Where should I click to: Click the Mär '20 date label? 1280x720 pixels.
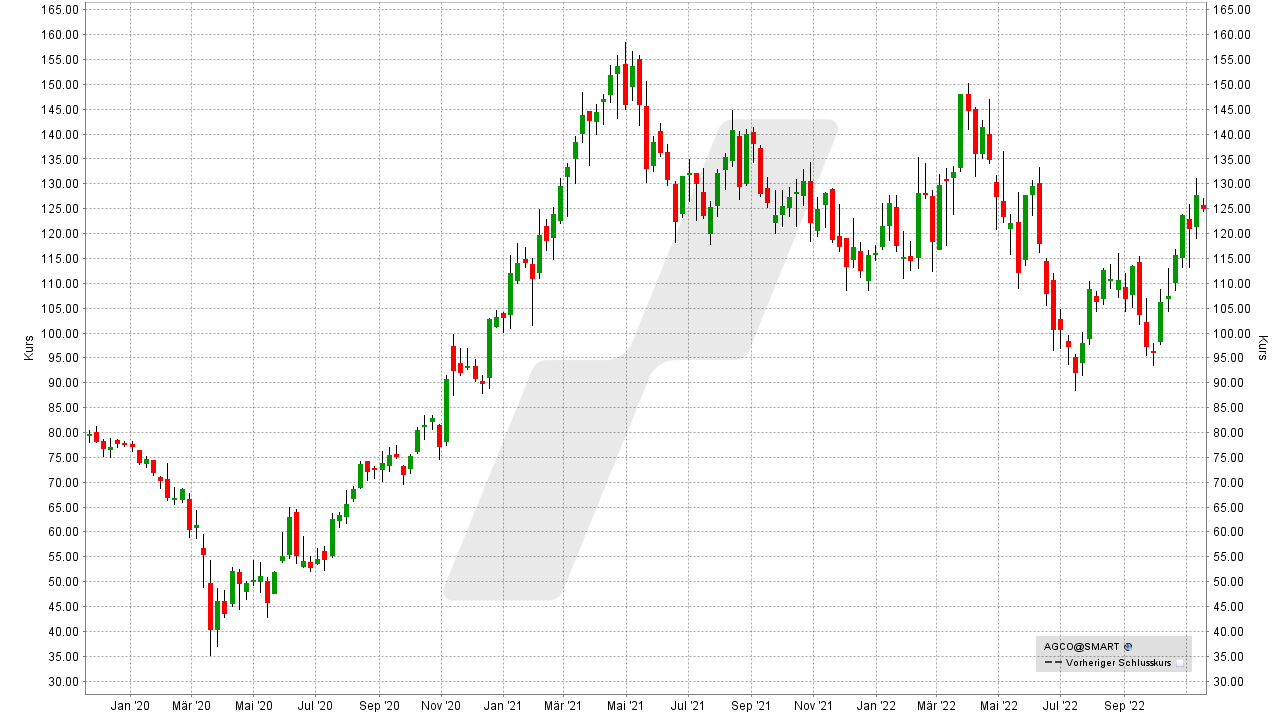(192, 705)
